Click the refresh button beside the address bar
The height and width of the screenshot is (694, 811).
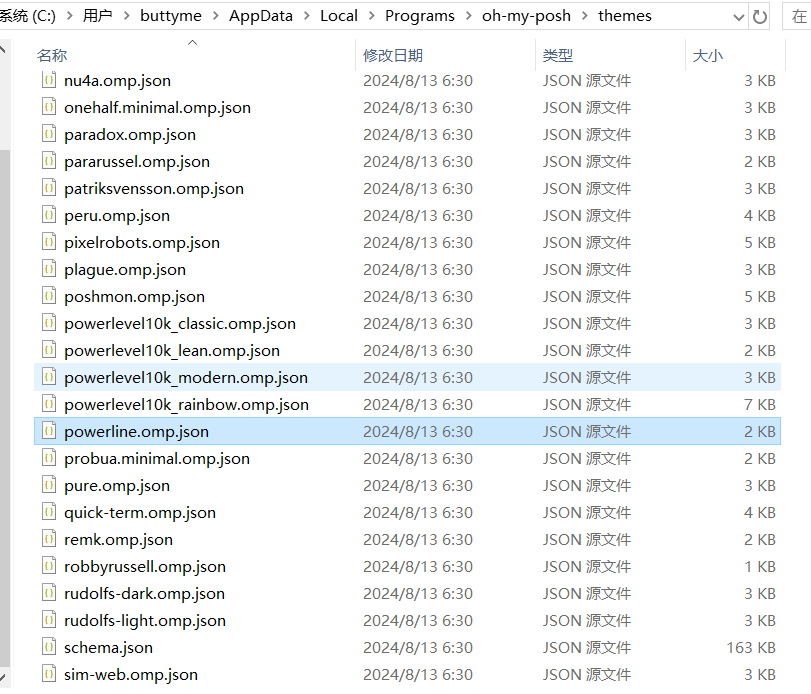(x=761, y=17)
